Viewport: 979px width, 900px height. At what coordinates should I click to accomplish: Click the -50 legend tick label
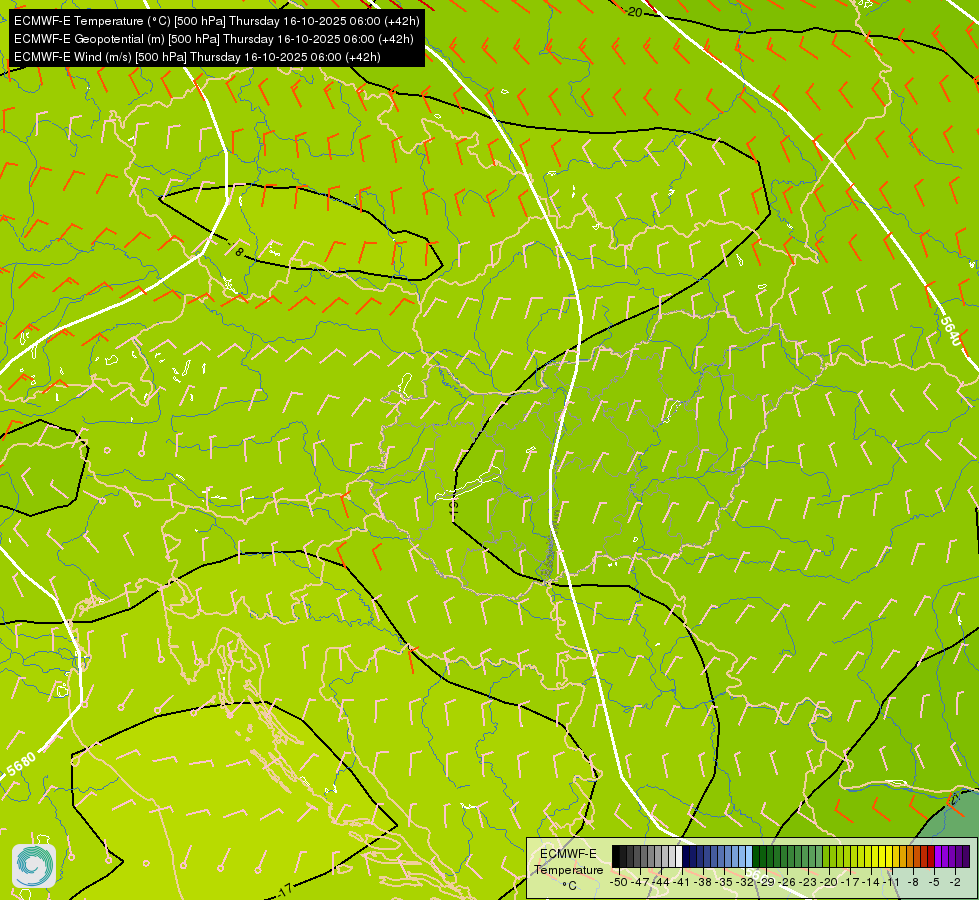[x=619, y=882]
